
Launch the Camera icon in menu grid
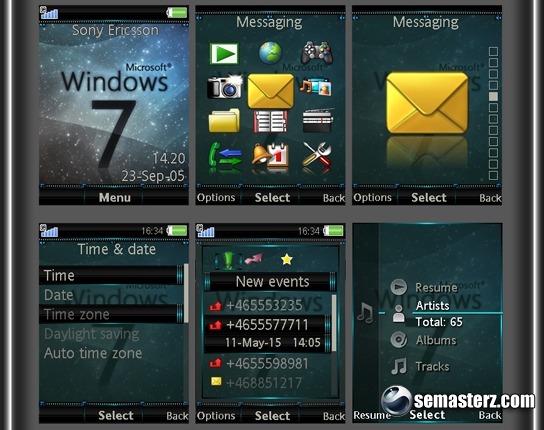coord(224,87)
